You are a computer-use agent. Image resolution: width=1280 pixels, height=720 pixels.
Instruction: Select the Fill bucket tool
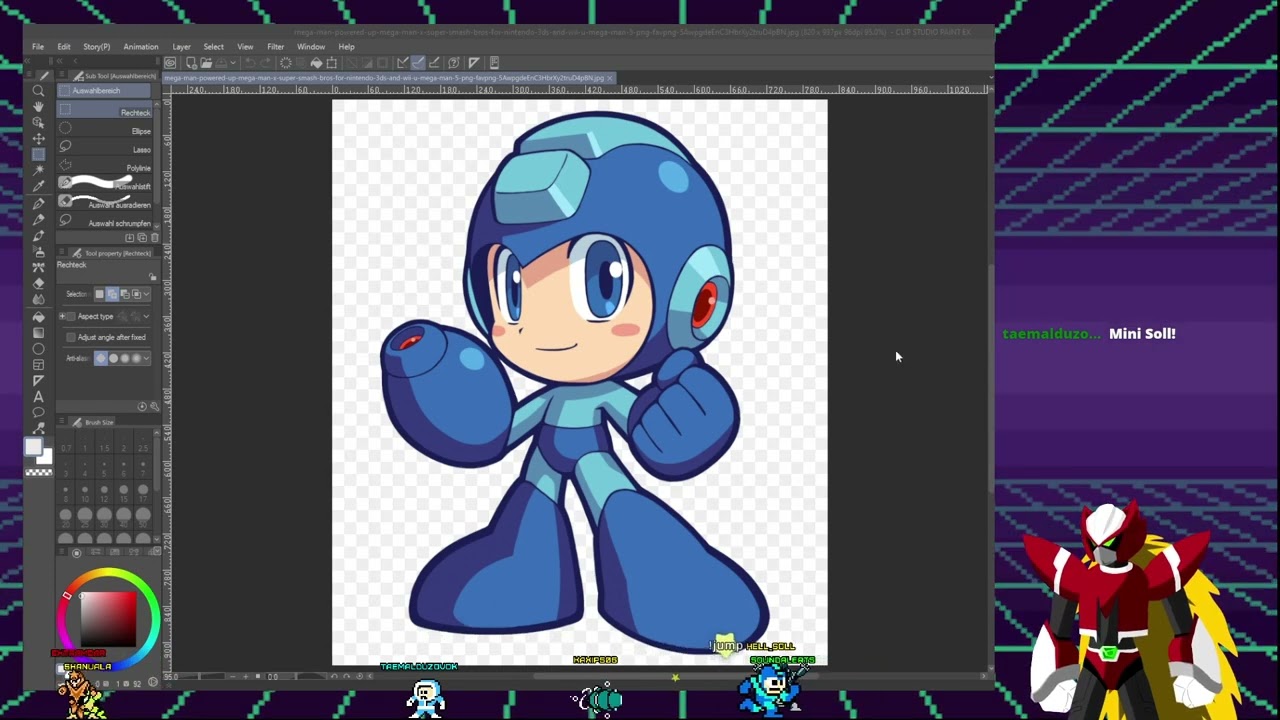point(38,317)
